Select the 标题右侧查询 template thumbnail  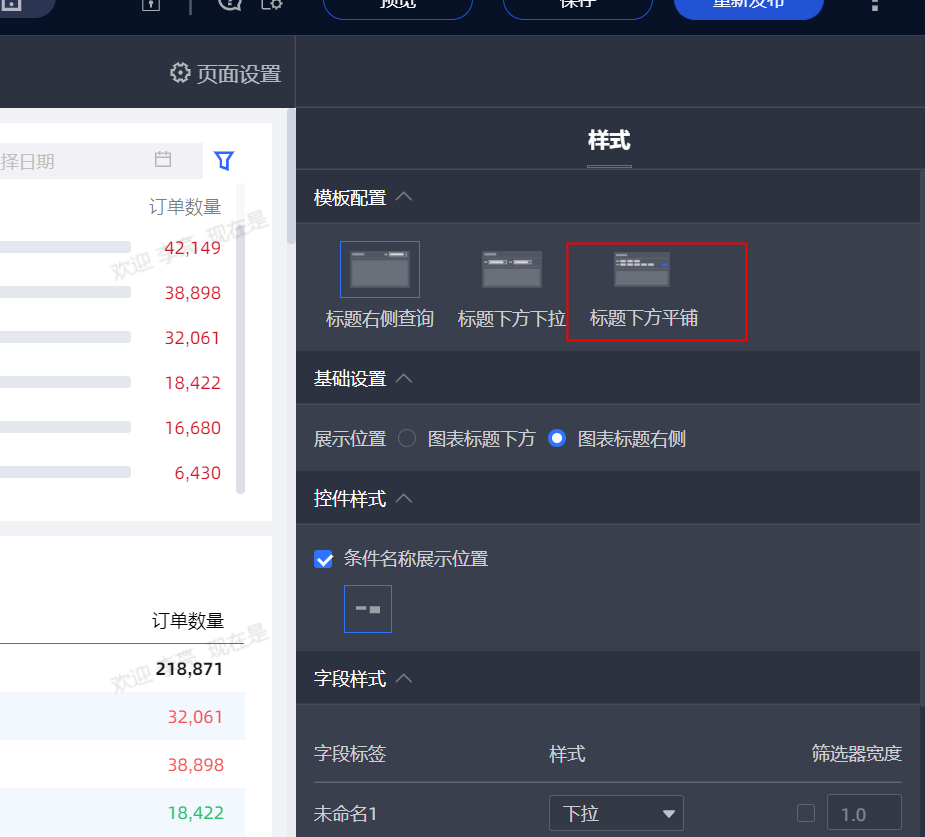(x=380, y=269)
